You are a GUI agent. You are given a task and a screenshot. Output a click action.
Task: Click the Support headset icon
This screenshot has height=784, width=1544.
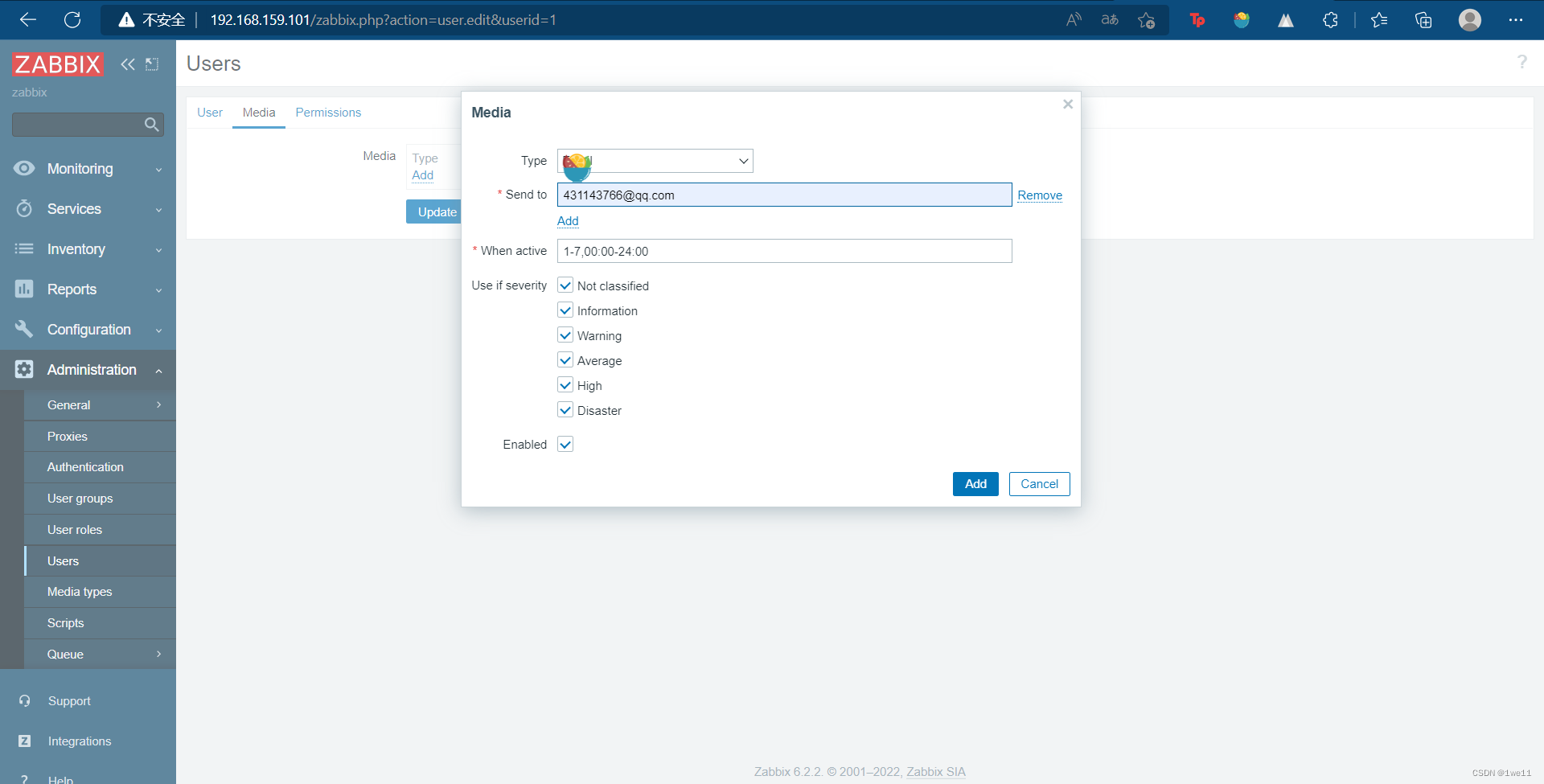[x=25, y=701]
